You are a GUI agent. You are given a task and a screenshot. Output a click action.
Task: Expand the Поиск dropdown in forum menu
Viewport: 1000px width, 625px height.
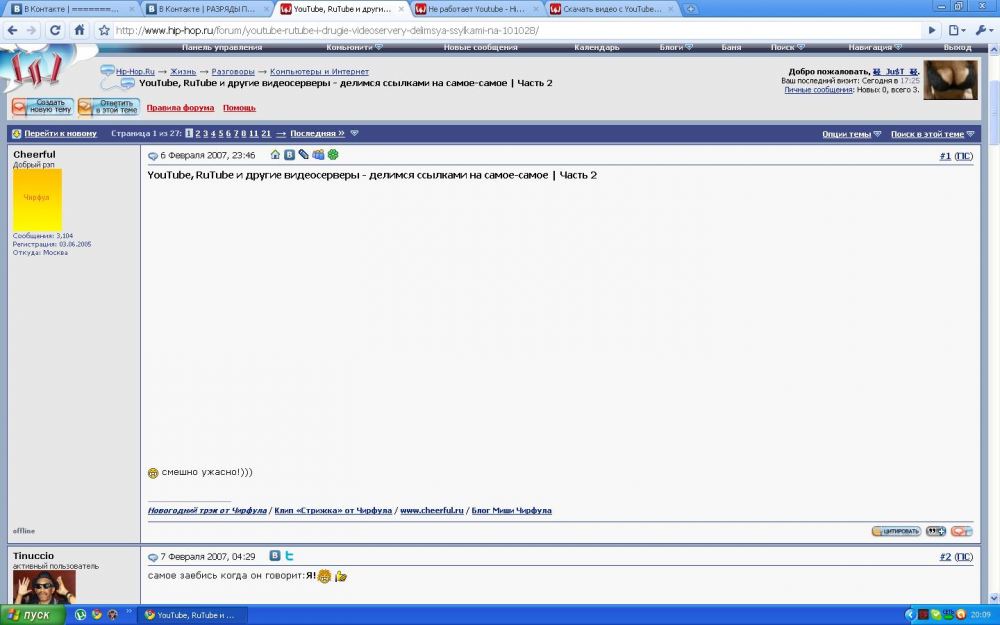(x=788, y=47)
